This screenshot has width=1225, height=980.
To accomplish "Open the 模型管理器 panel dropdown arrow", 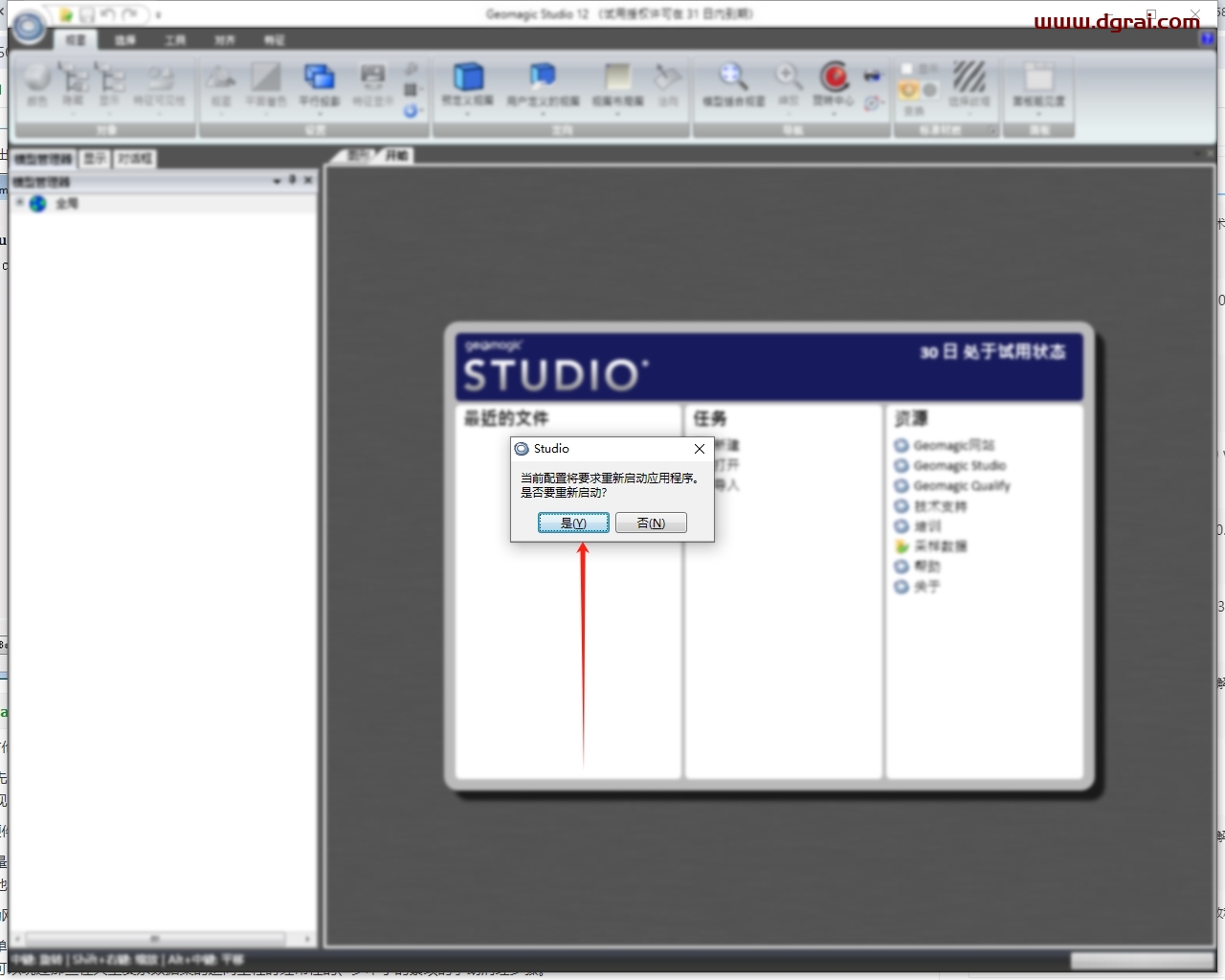I will click(277, 181).
